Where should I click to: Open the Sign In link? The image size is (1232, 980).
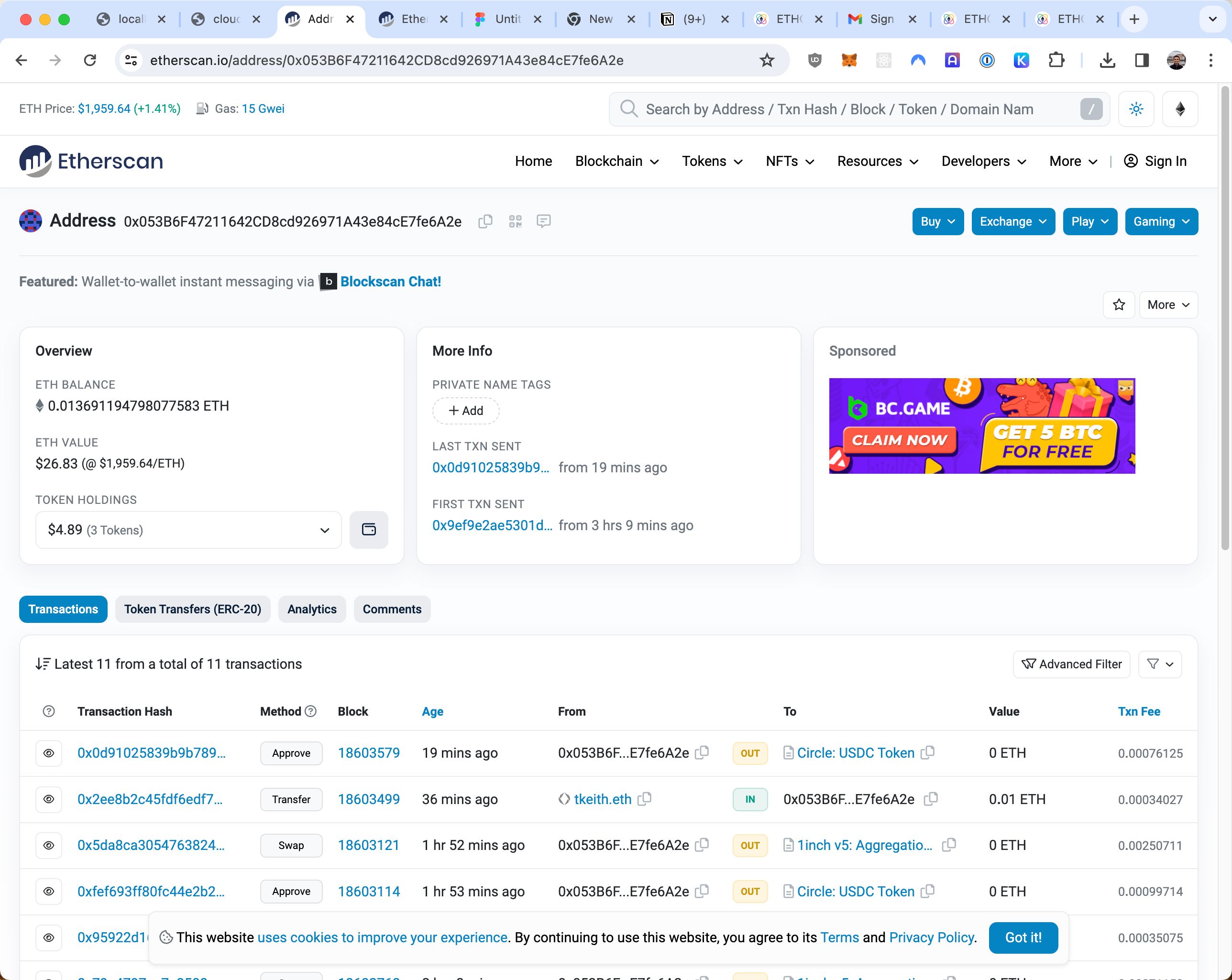[x=1155, y=162]
